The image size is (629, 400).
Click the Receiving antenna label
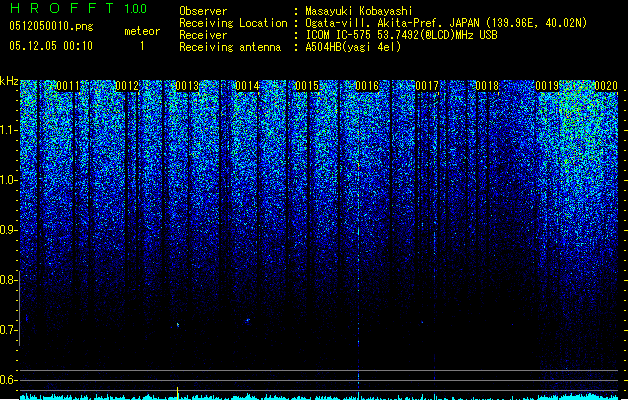tap(230, 47)
